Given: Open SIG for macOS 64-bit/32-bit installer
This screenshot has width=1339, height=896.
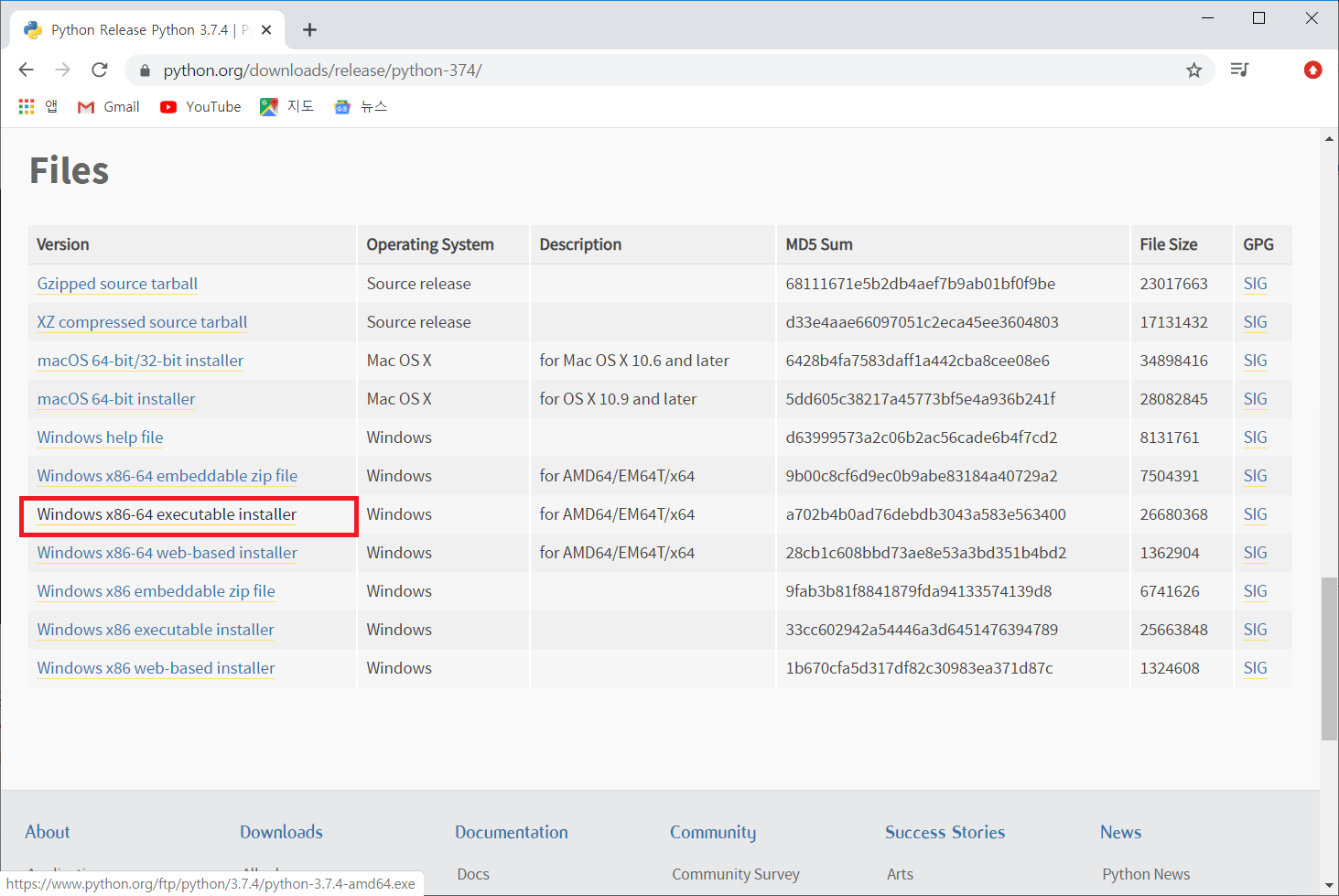Looking at the screenshot, I should click(1256, 361).
